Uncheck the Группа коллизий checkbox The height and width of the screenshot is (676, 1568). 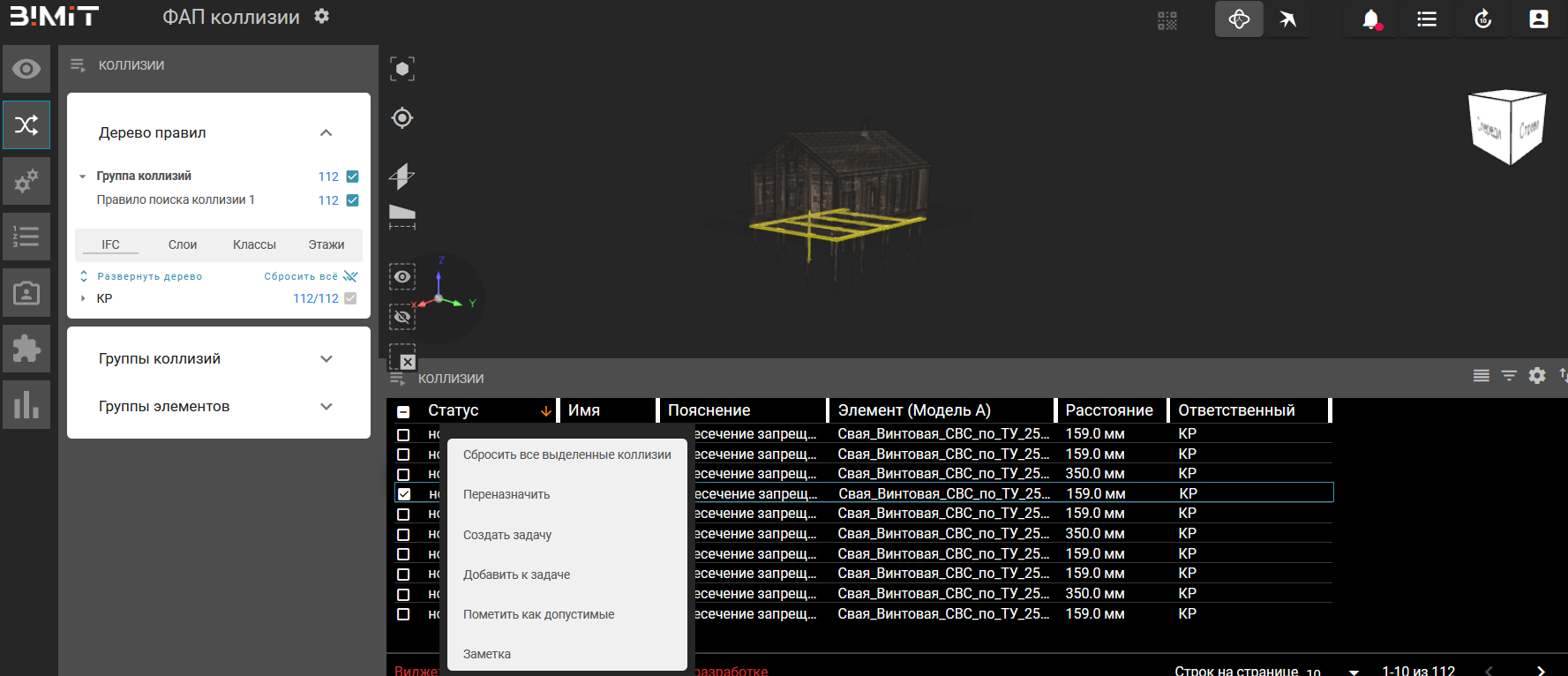pos(353,177)
